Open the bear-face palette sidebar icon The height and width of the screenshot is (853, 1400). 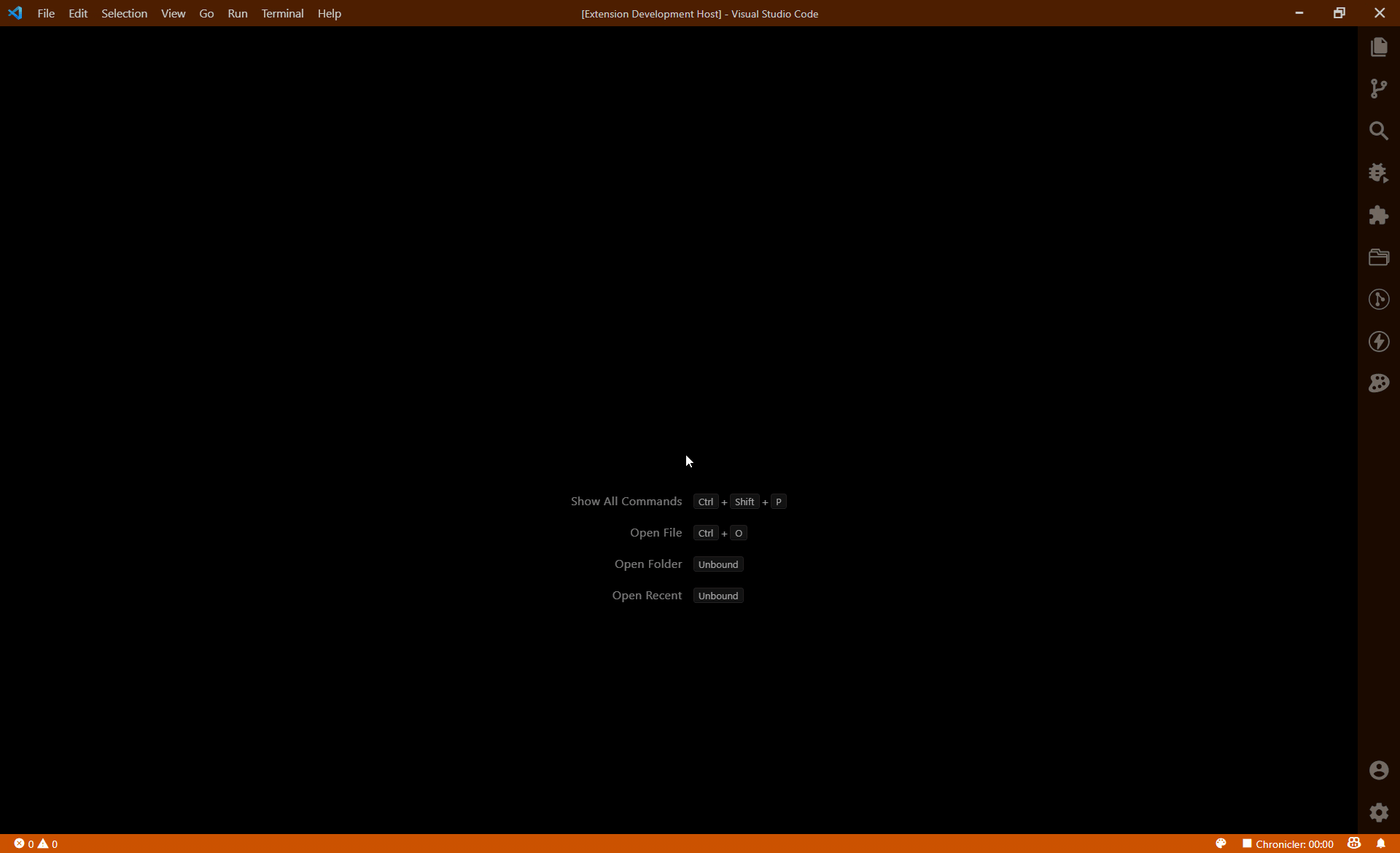1378,383
